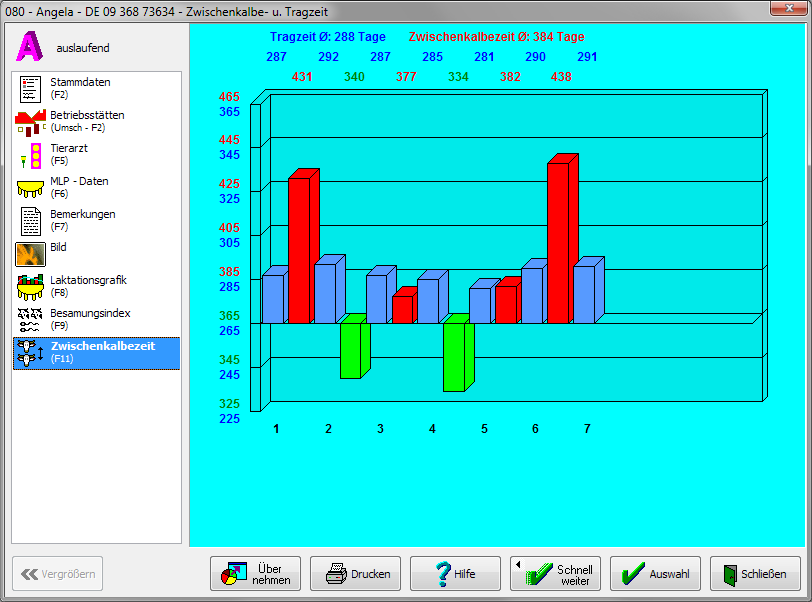812x602 pixels.
Task: Click the blue value 290
Action: click(535, 57)
